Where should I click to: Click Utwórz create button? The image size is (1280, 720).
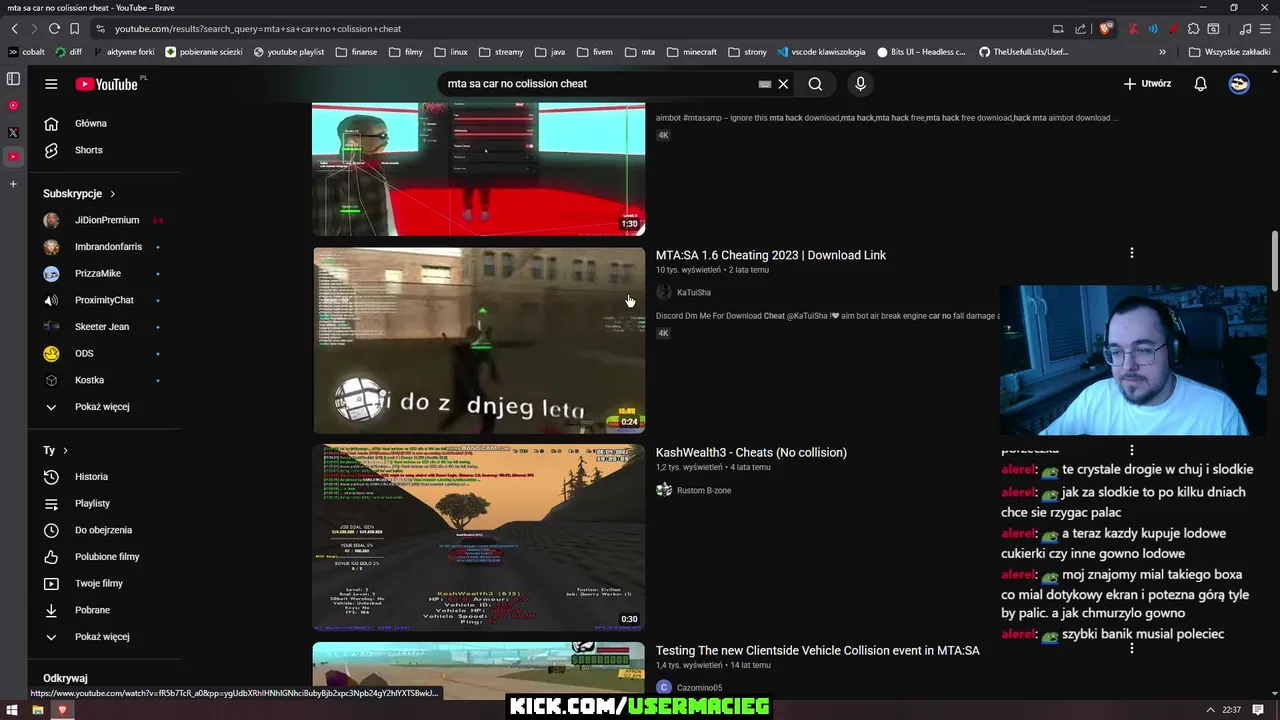1147,84
